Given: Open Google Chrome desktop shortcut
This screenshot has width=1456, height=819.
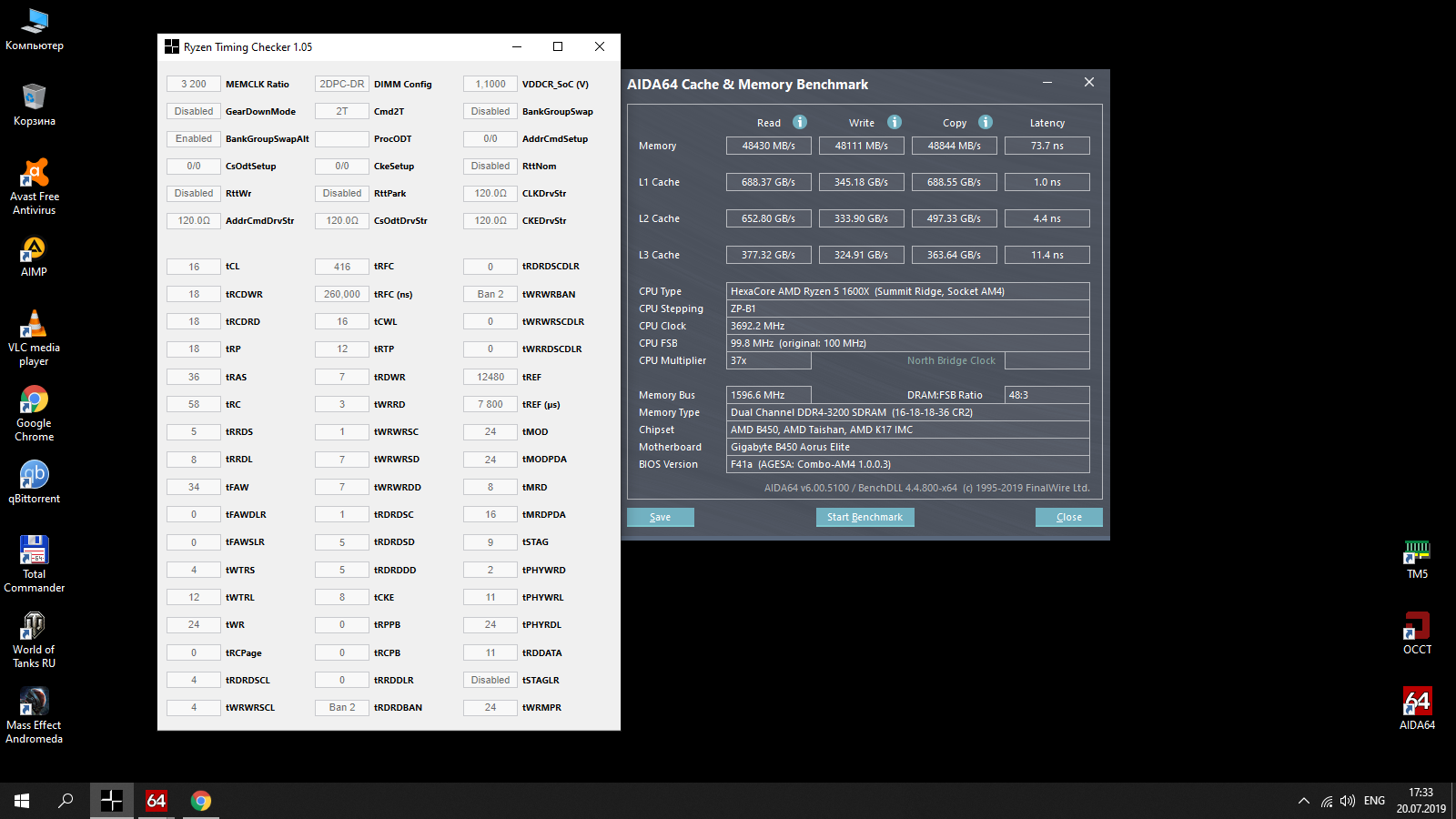Looking at the screenshot, I should [x=35, y=413].
